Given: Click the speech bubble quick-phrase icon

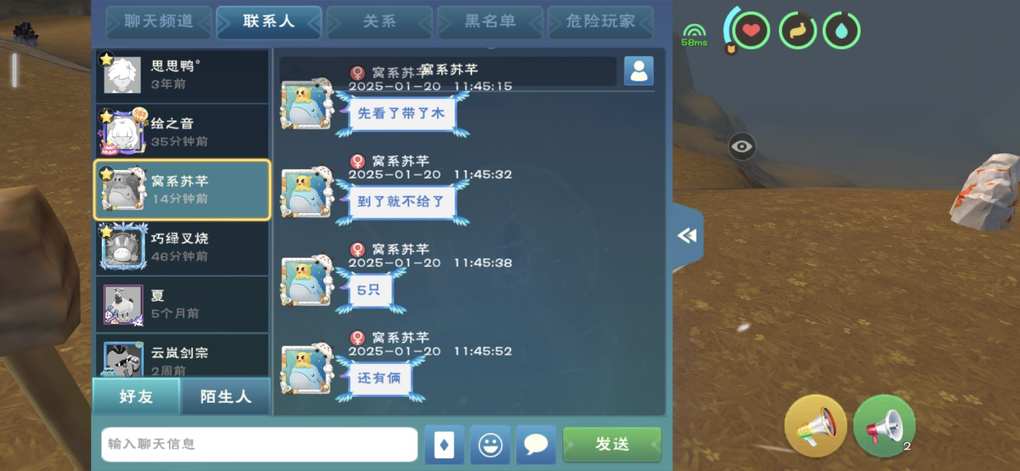Looking at the screenshot, I should (x=536, y=445).
